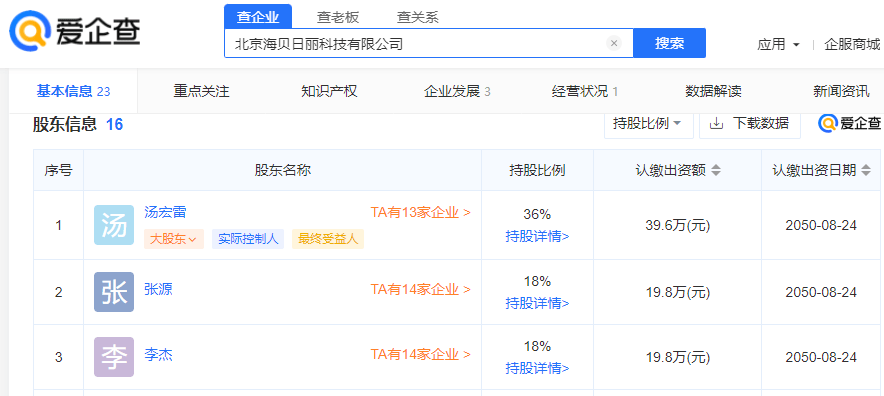Click 2050-08-24 date in 汤宏雷's row
884x396 pixels.
pyautogui.click(x=821, y=226)
